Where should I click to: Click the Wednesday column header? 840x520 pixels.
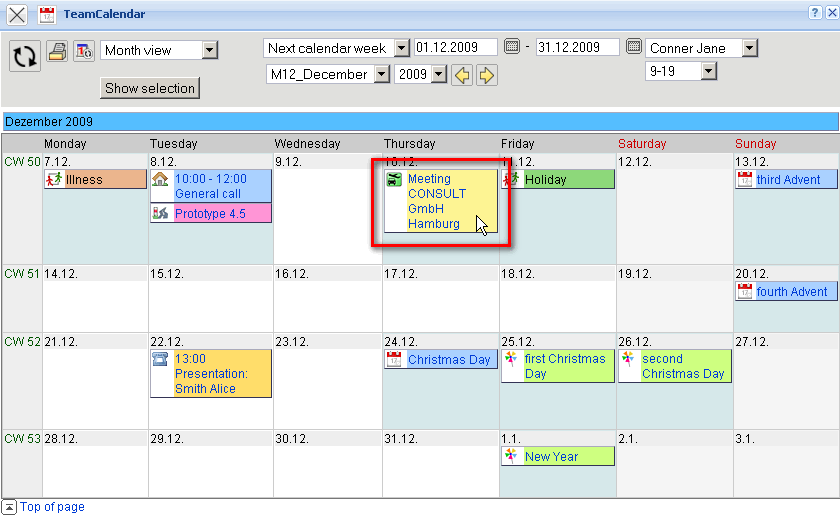click(308, 144)
